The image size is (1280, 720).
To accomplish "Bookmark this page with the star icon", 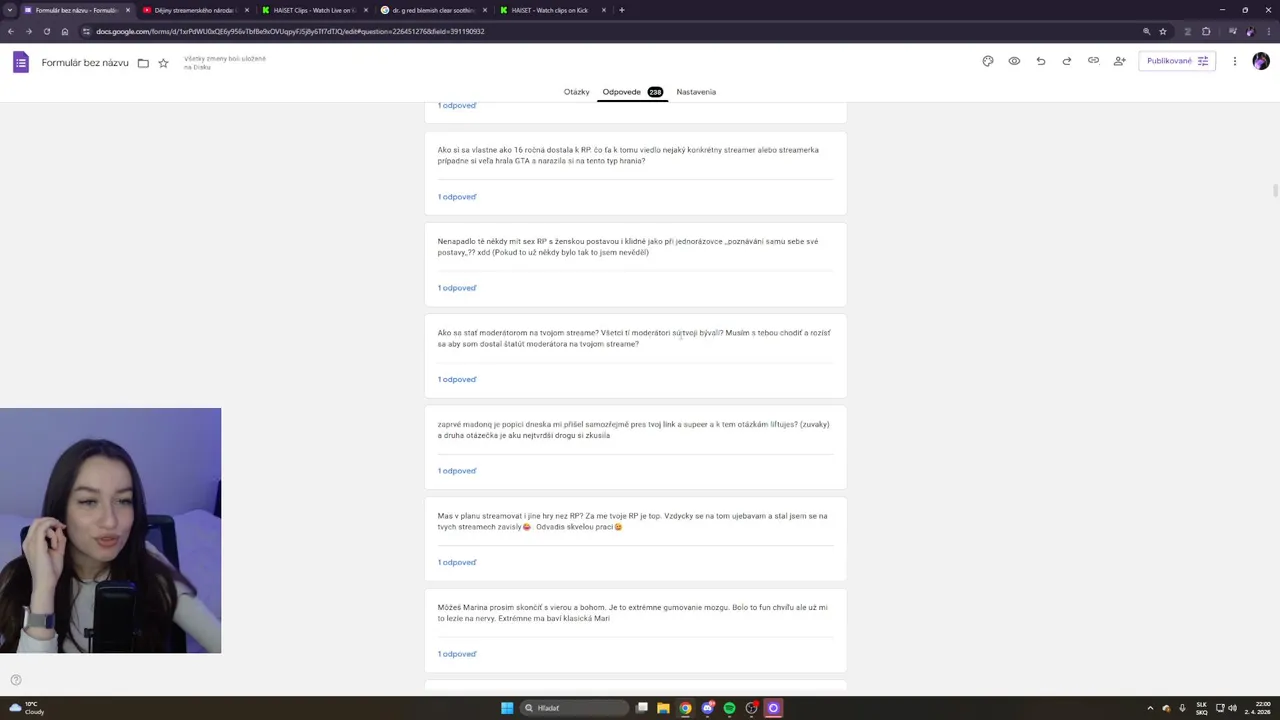I will pyautogui.click(x=1163, y=31).
